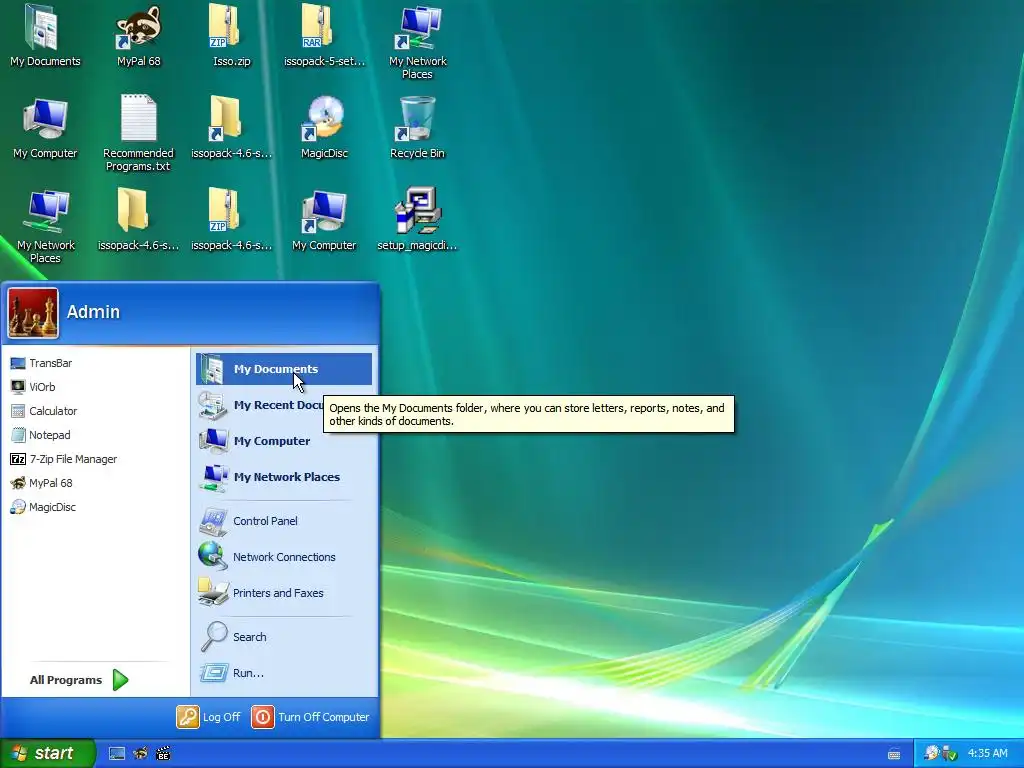
Task: Open My Computer in the Start menu
Action: [x=283, y=441]
